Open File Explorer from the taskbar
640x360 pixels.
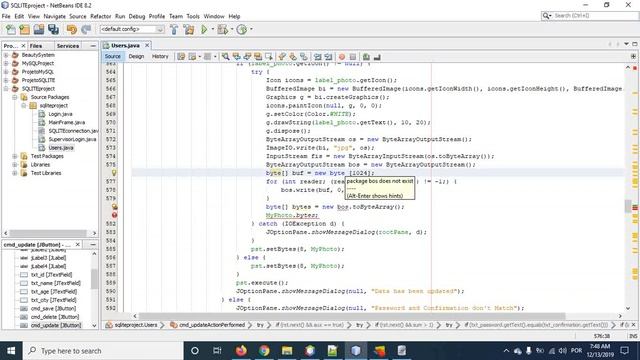pyautogui.click(x=287, y=351)
